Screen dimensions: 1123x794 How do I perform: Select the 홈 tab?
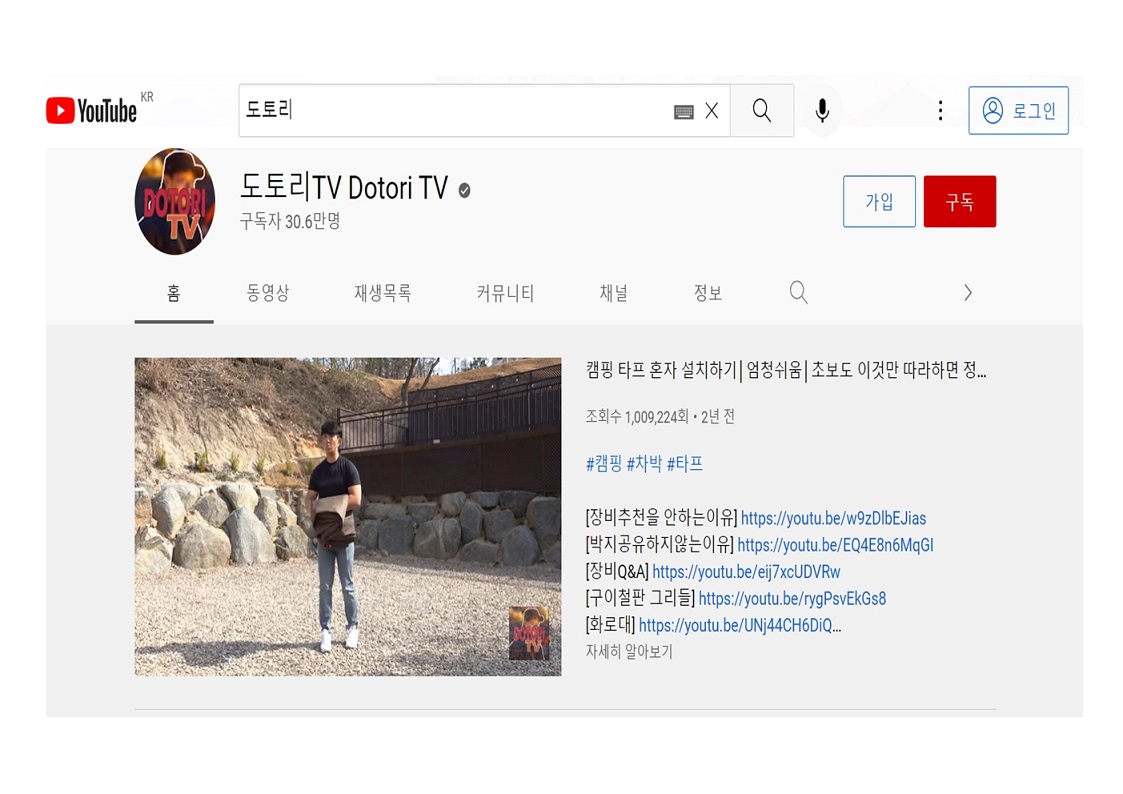pyautogui.click(x=174, y=294)
